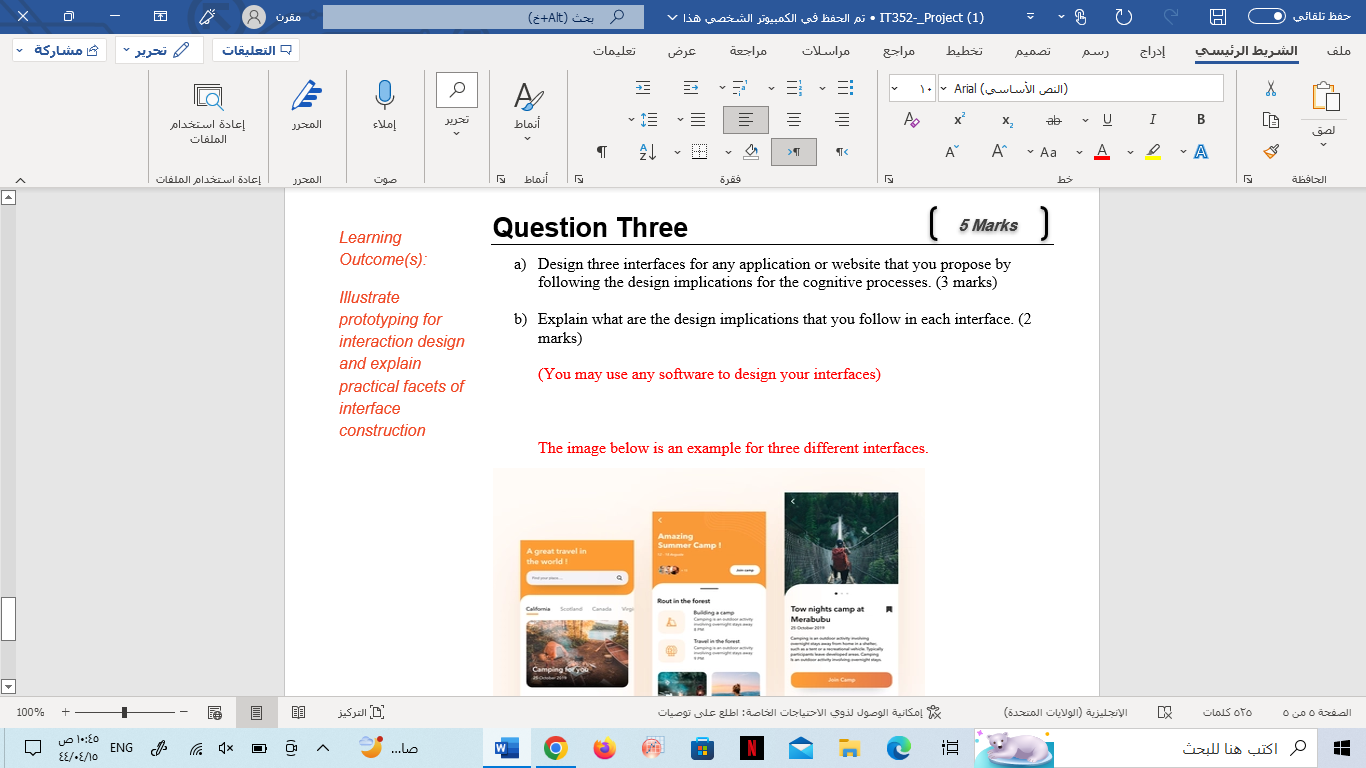The width and height of the screenshot is (1366, 768).
Task: Apply strikethrough formatting
Action: (1053, 120)
